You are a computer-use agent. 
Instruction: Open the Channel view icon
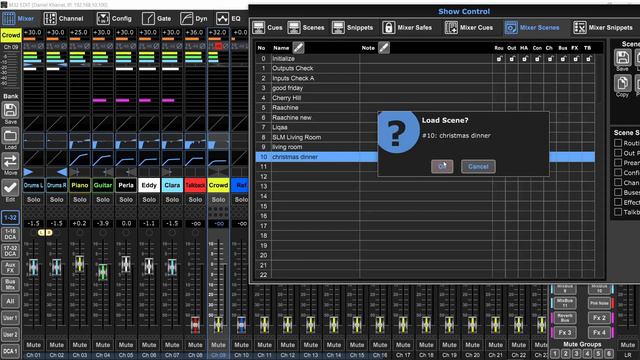50,18
